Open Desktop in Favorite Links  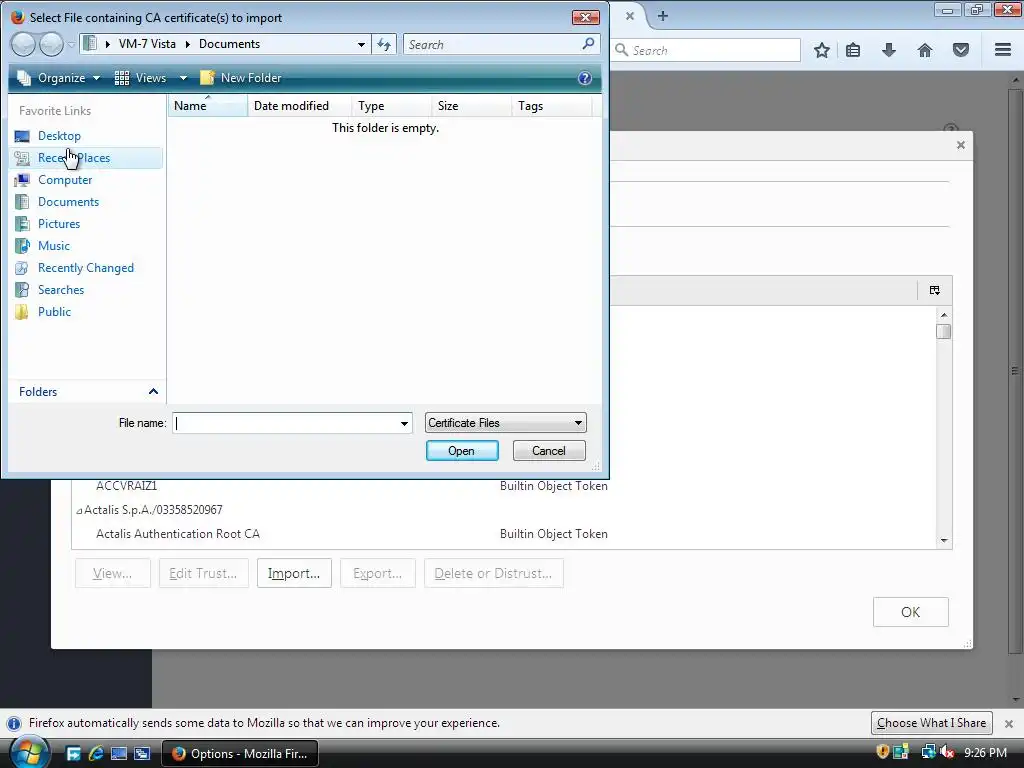coord(59,136)
